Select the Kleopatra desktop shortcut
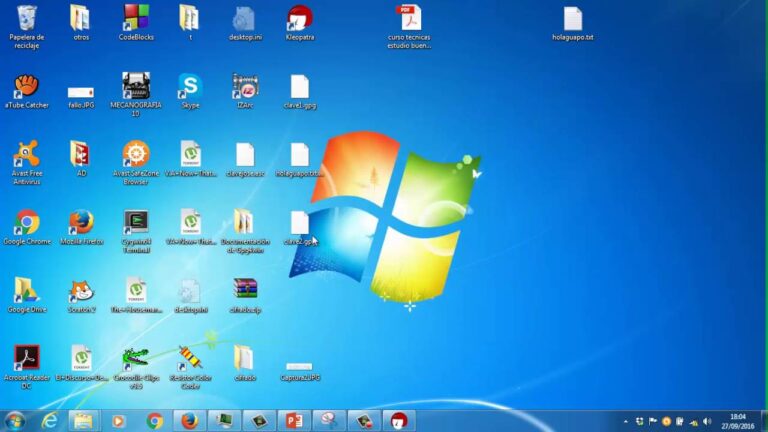768x432 pixels. 299,23
